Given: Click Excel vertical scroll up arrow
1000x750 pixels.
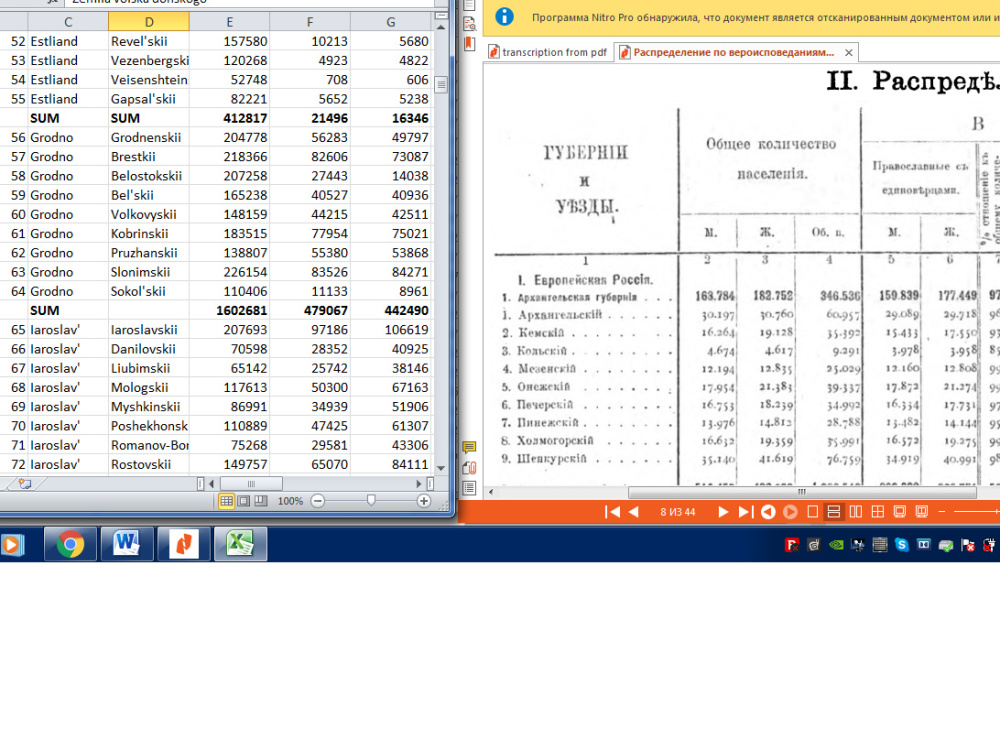Looking at the screenshot, I should pos(441,27).
